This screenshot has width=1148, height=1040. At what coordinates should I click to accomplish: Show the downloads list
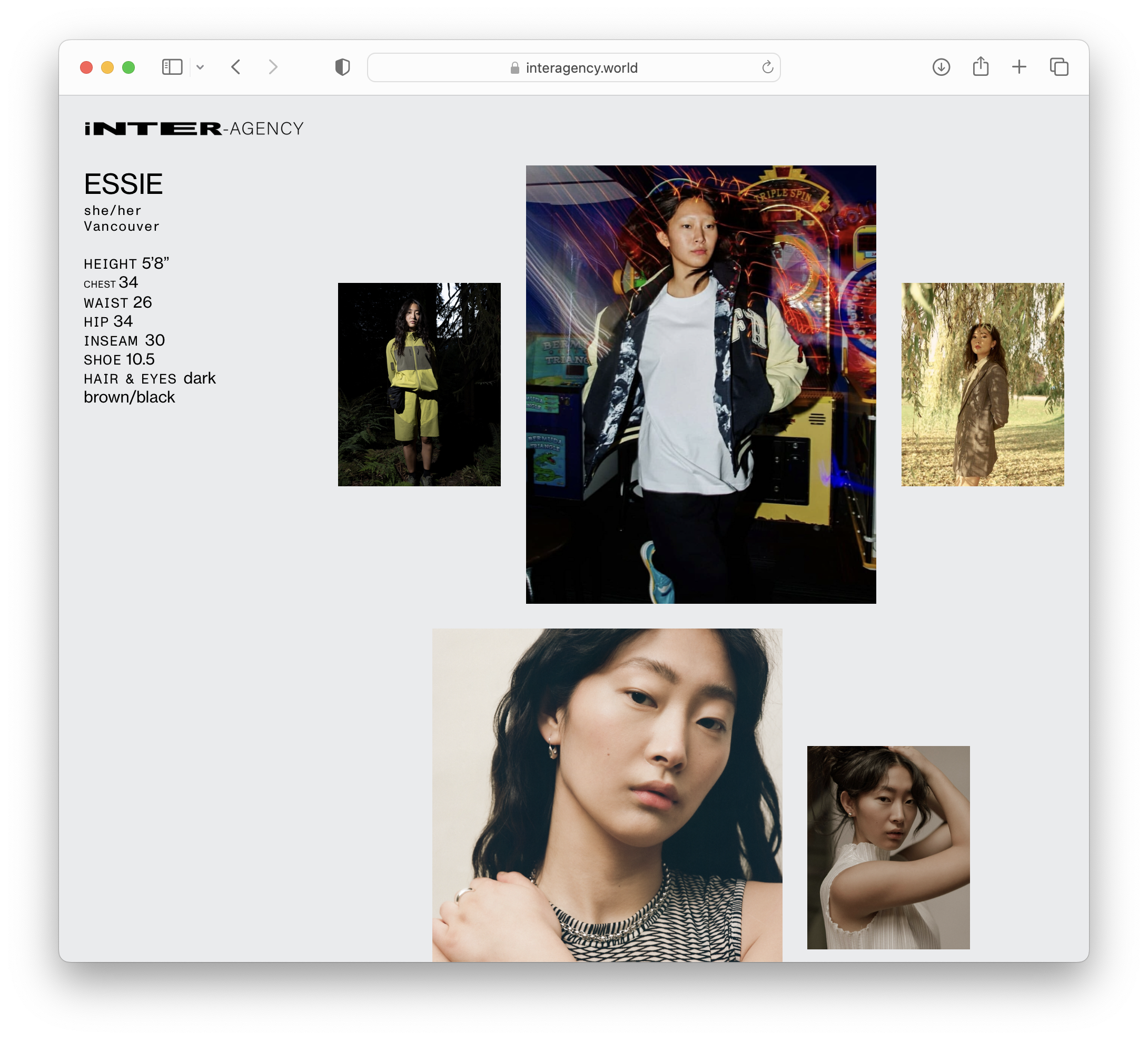tap(941, 67)
